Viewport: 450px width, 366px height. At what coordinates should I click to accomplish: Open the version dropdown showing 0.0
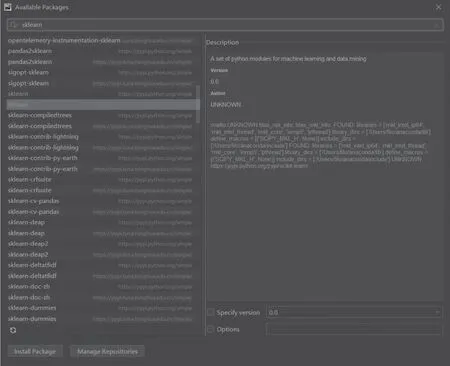[x=354, y=312]
